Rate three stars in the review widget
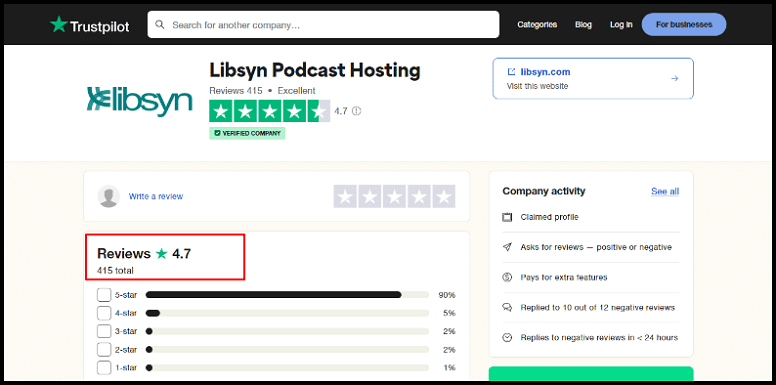This screenshot has width=776, height=385. coord(394,196)
